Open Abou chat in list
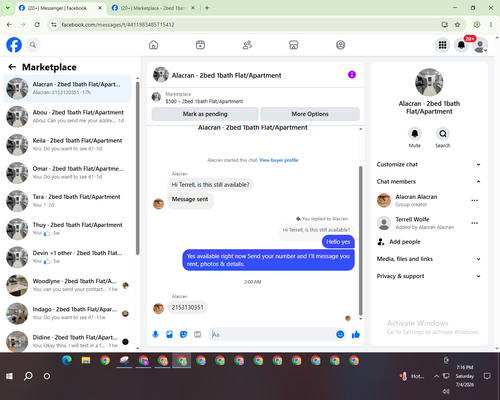 click(67, 117)
